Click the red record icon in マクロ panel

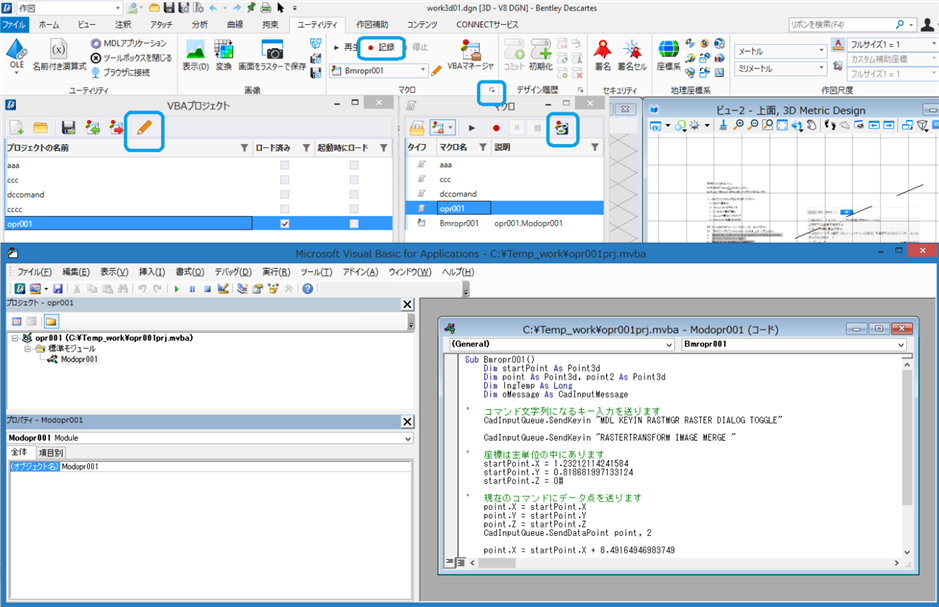point(496,128)
